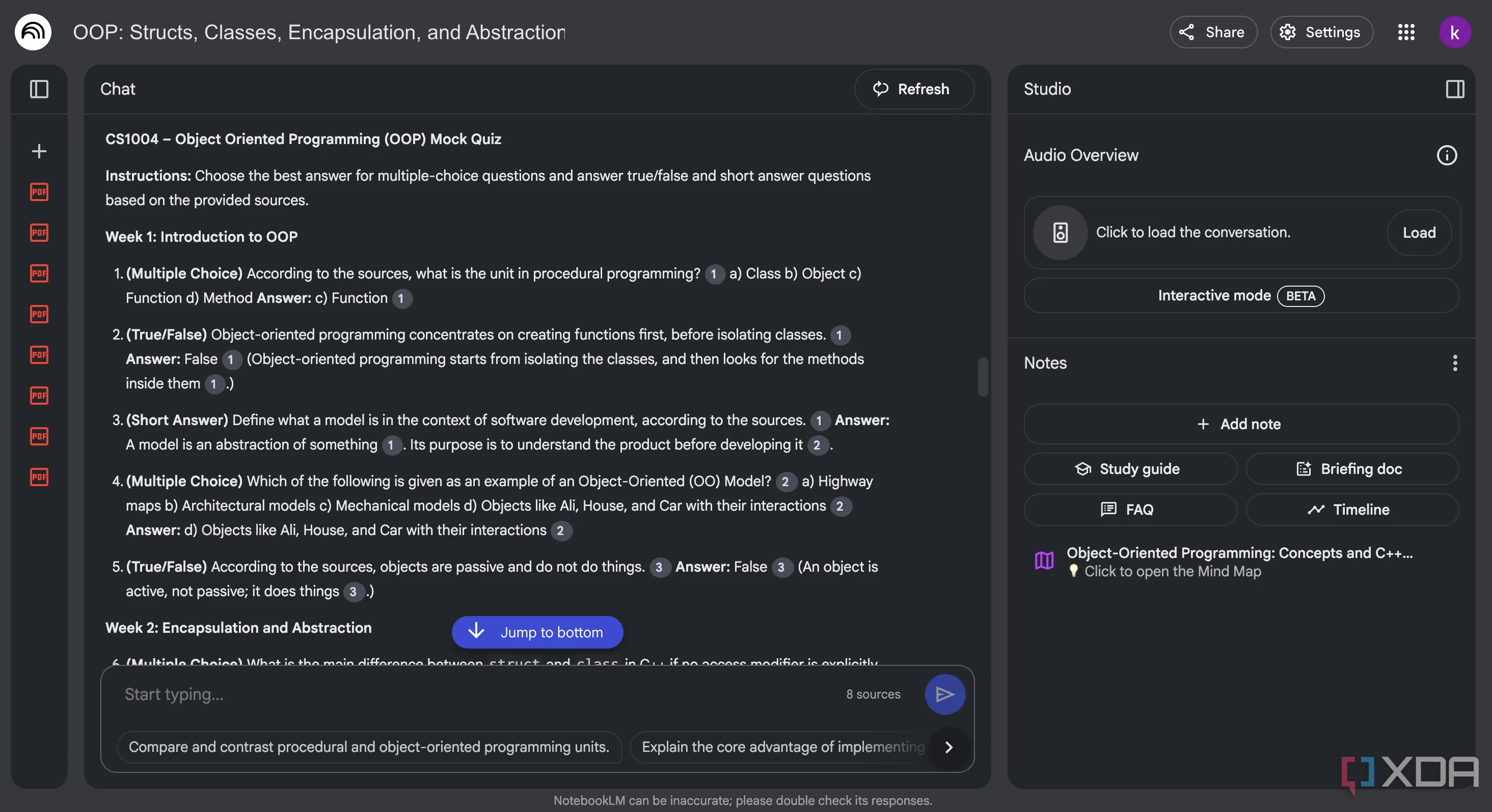Click Jump to bottom button
Screen dimensions: 1492x812
pos(537,632)
